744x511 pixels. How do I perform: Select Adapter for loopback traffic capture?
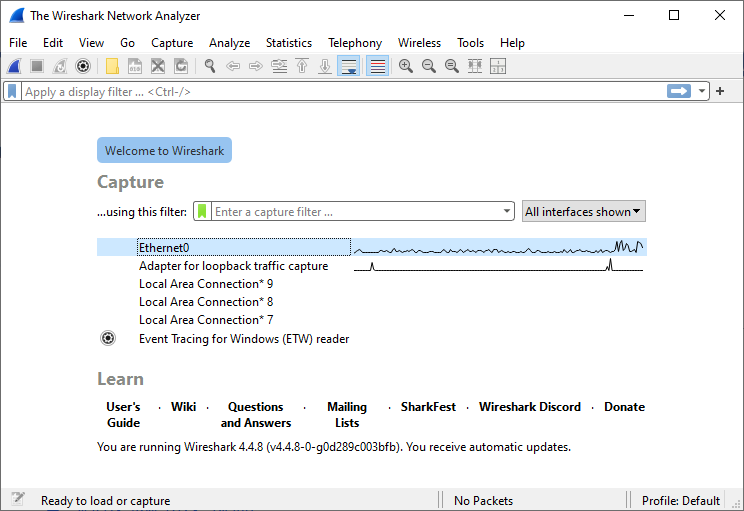pos(372,266)
